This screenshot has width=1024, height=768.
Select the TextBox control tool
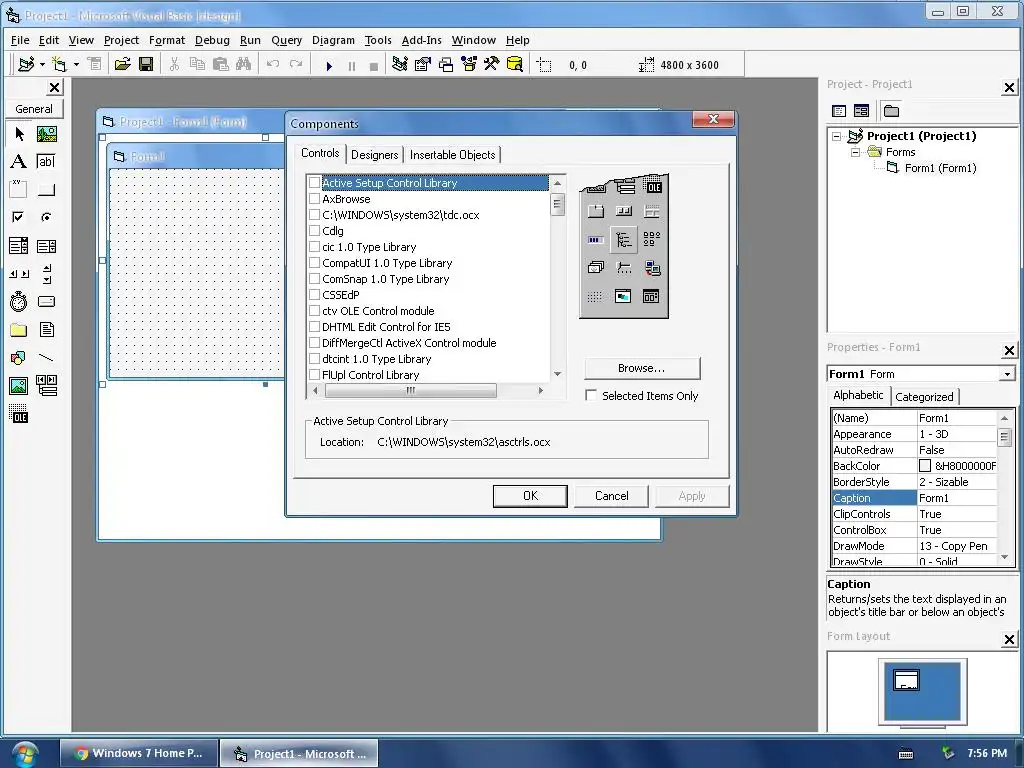[46, 161]
